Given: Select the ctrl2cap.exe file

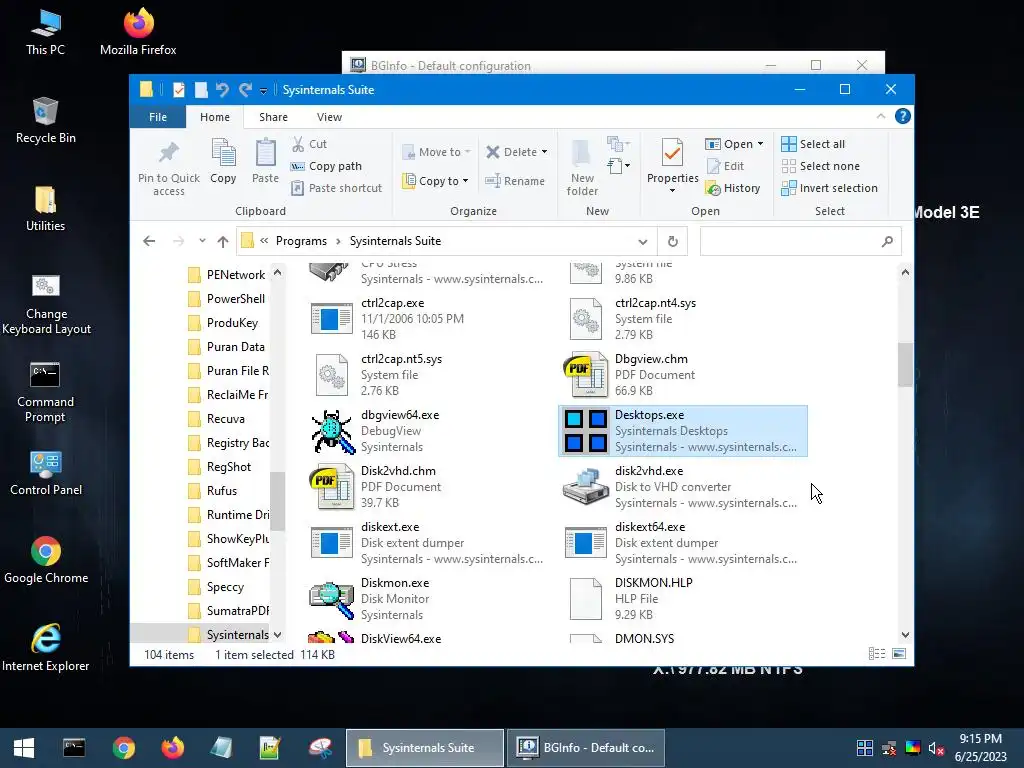Looking at the screenshot, I should (428, 319).
